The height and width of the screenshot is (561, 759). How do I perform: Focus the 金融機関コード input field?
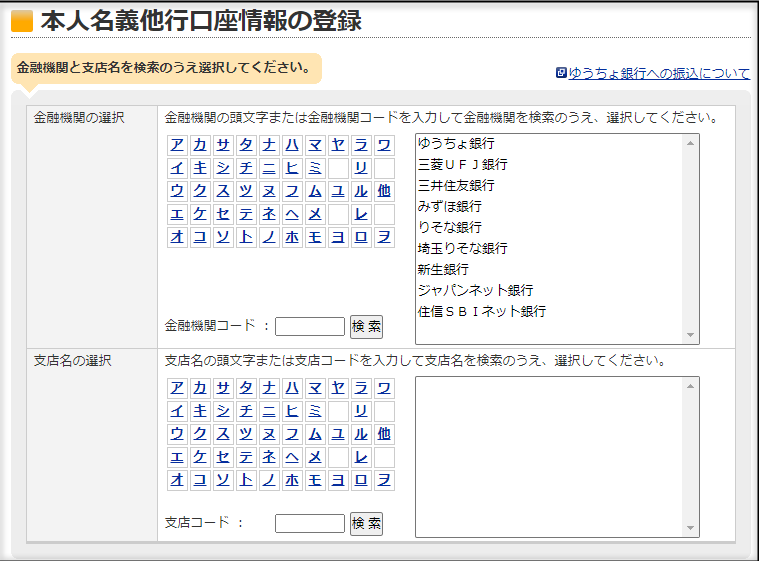(x=310, y=326)
